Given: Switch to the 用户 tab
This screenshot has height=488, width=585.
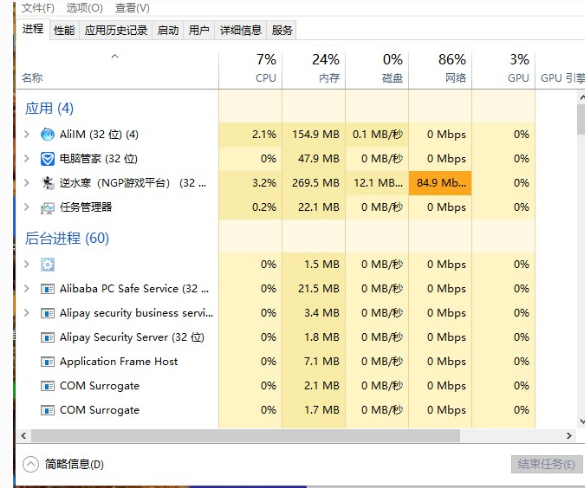Looking at the screenshot, I should pos(199,30).
